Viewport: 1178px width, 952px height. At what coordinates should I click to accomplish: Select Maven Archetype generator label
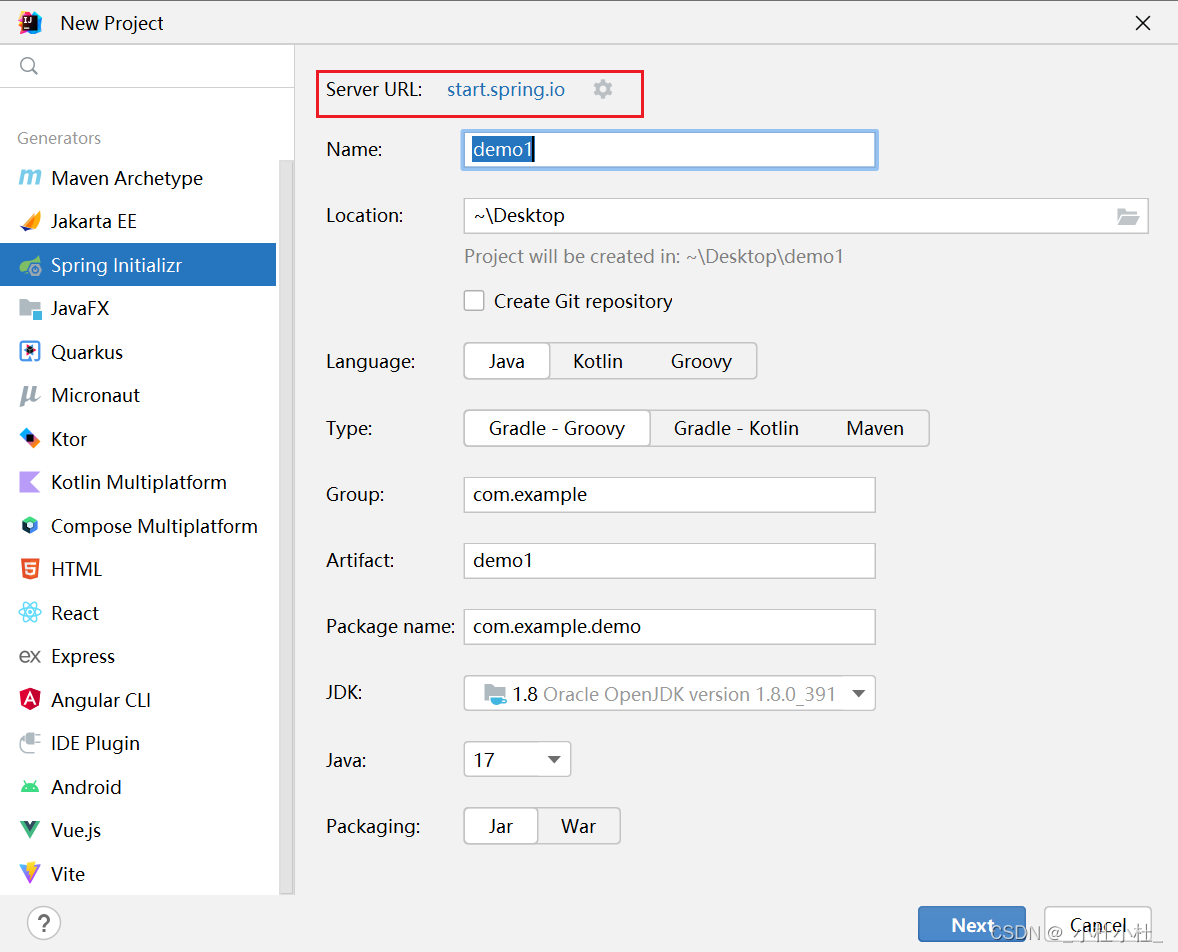click(x=127, y=178)
